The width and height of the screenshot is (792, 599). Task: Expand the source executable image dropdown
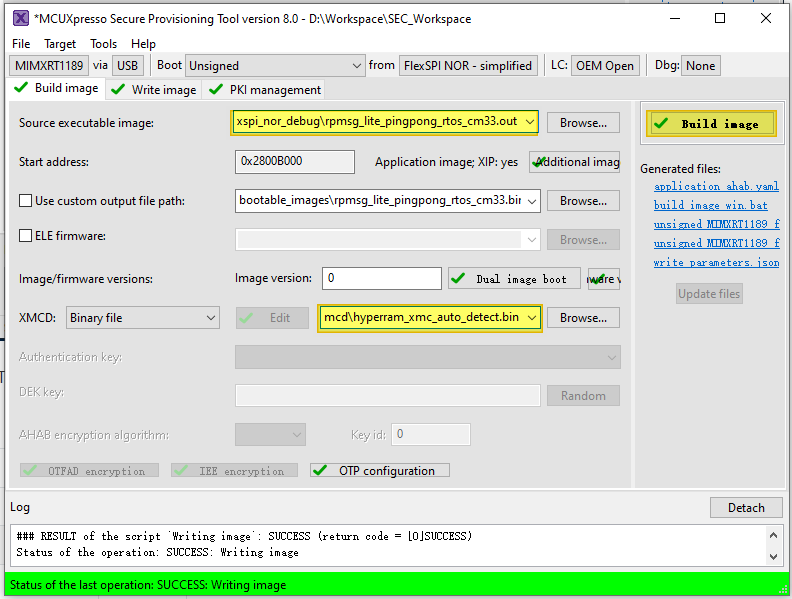(530, 122)
